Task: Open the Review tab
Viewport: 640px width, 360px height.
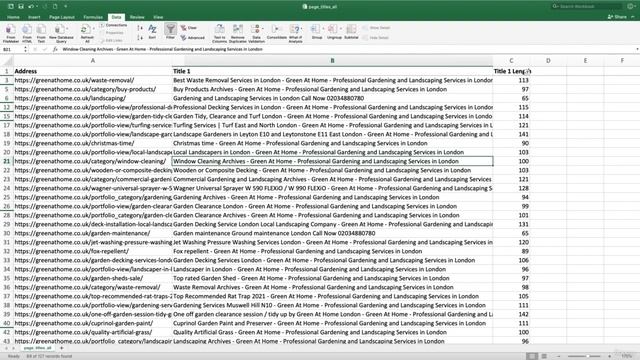Action: pos(137,17)
